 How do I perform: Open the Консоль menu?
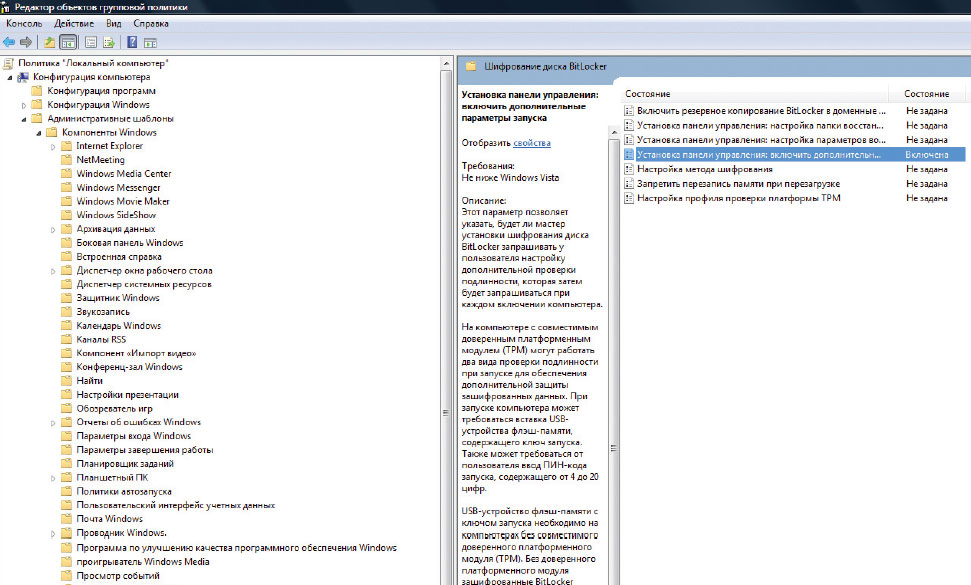[23, 23]
